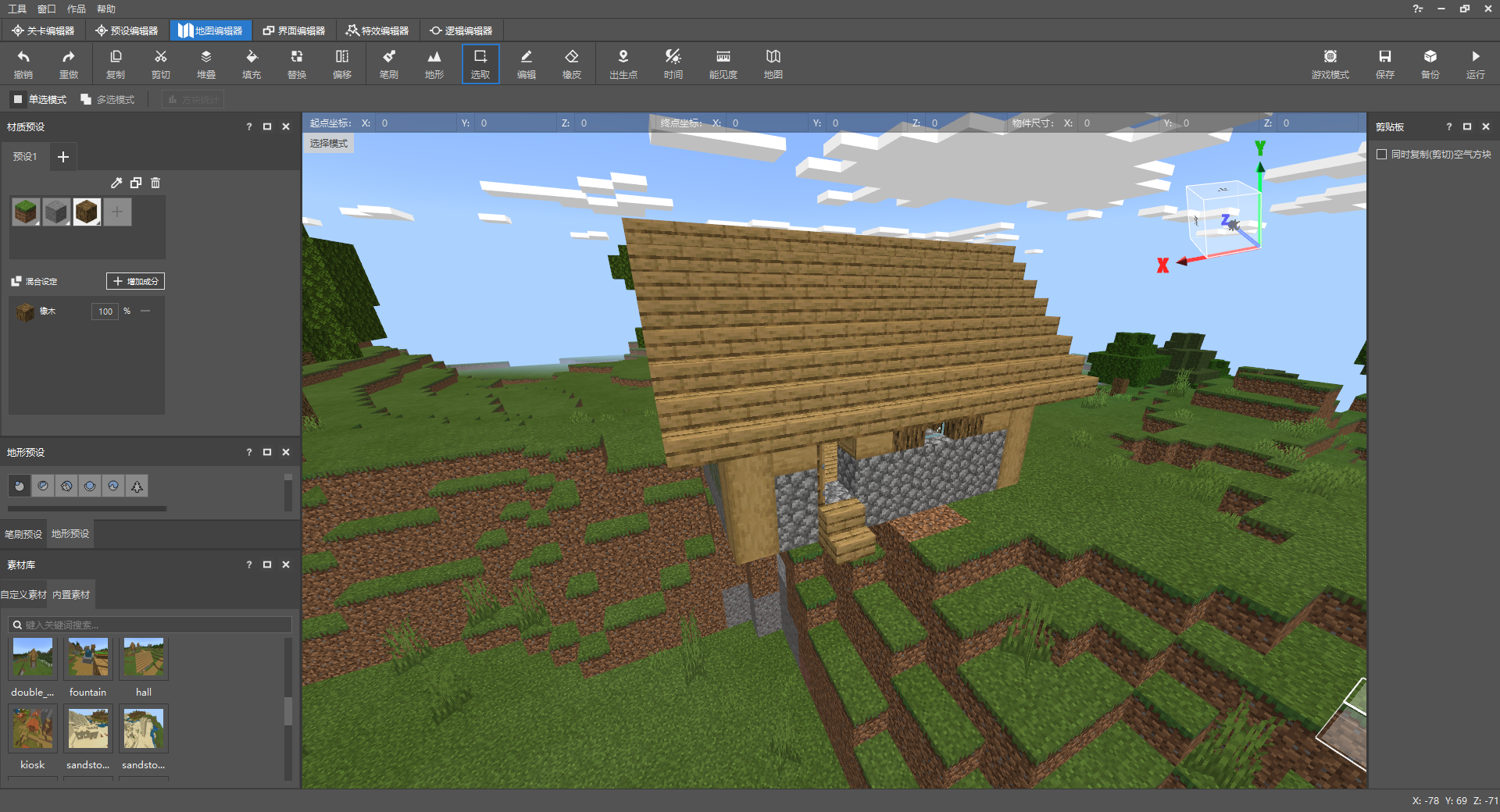Image resolution: width=1500 pixels, height=812 pixels.
Task: Click the asset library search field
Action: tap(150, 625)
